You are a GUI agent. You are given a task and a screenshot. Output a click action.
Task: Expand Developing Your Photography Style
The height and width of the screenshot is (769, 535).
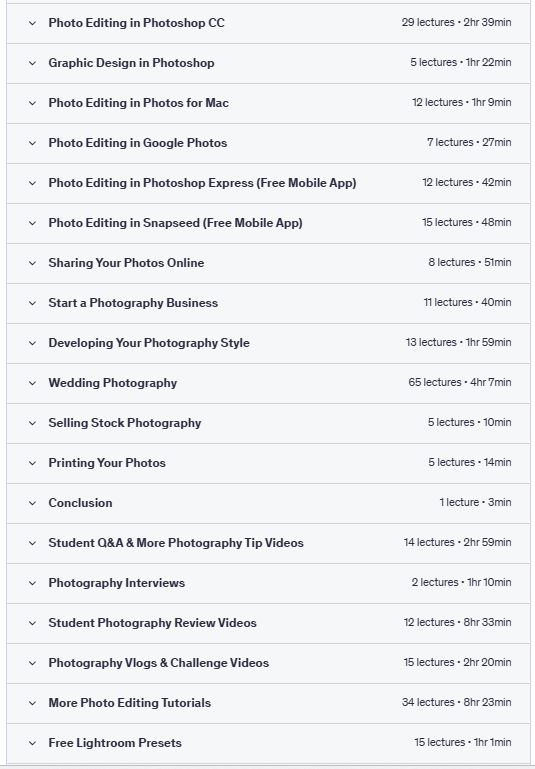(268, 343)
